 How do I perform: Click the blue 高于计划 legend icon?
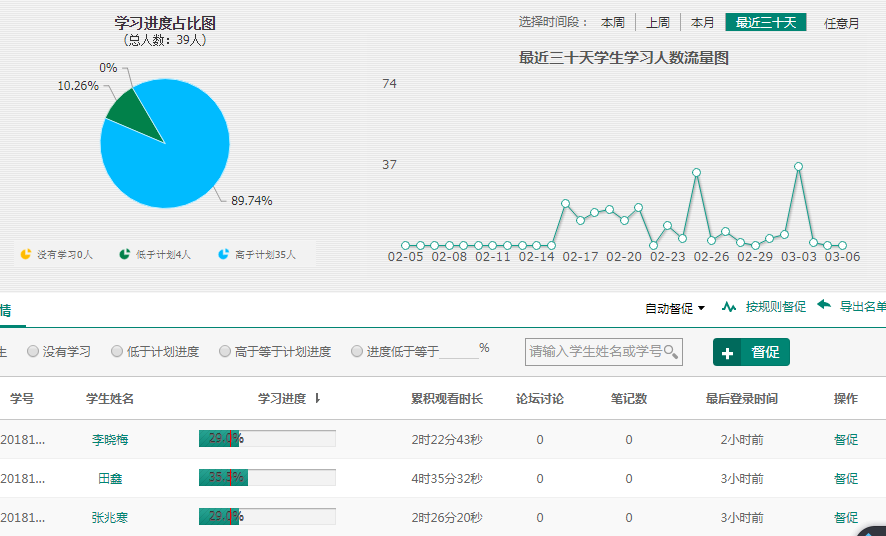223,254
